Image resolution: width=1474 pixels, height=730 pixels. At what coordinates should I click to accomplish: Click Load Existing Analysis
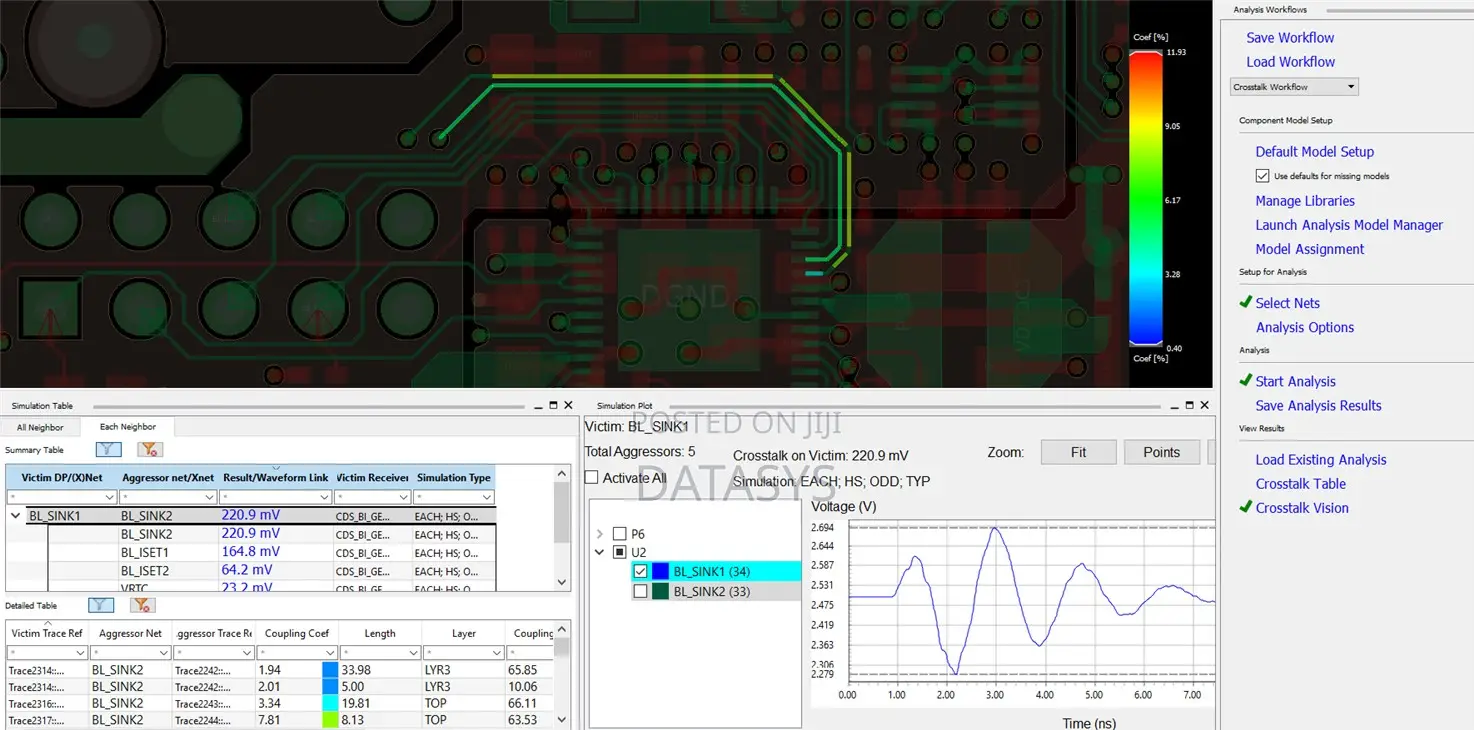(x=1321, y=460)
